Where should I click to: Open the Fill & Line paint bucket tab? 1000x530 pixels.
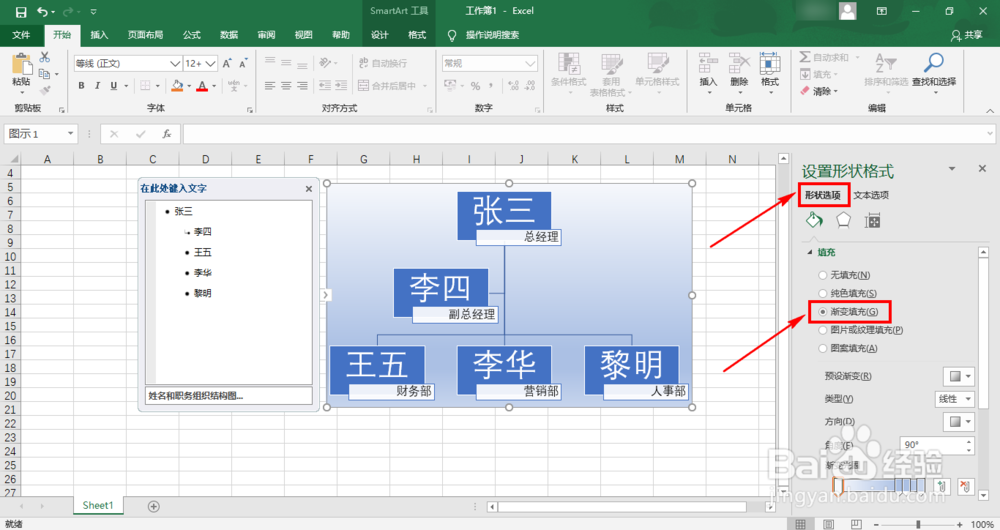[x=814, y=221]
